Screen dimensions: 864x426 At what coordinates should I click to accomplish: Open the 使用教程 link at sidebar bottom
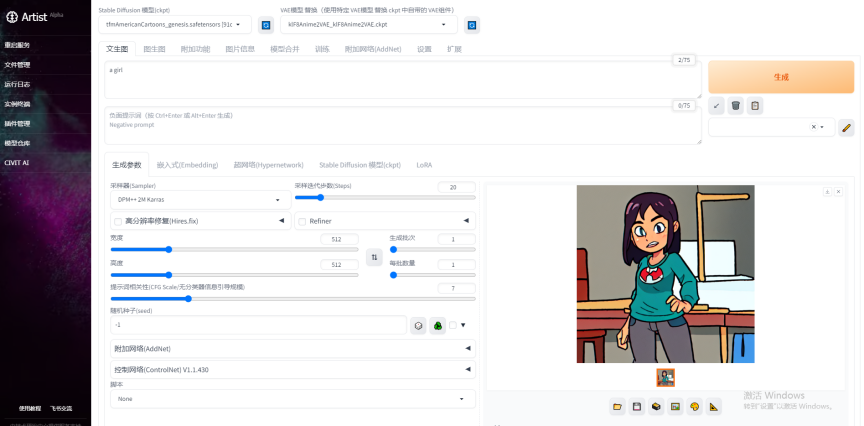[30, 408]
